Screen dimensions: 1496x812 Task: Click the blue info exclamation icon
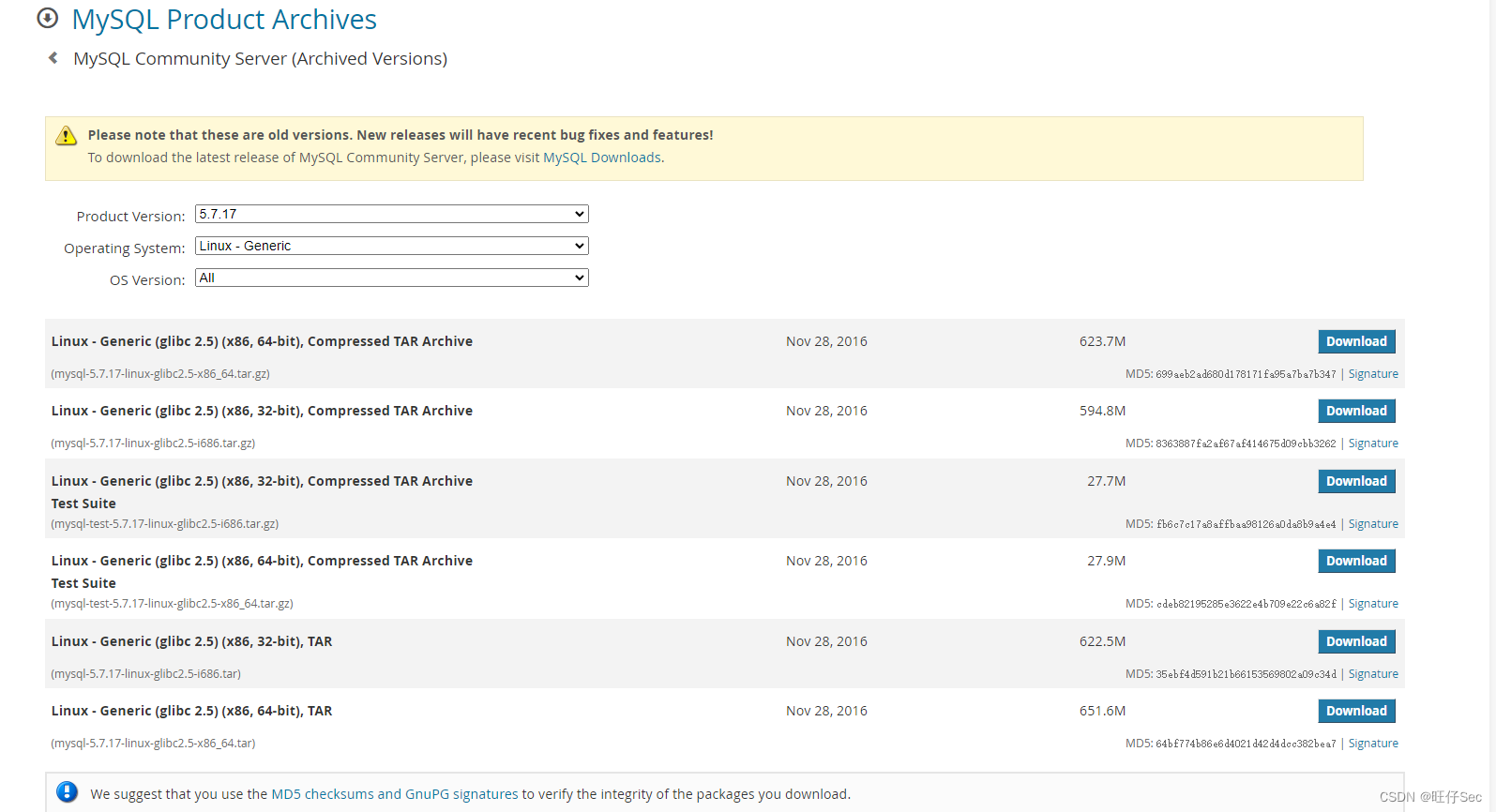coord(67,791)
